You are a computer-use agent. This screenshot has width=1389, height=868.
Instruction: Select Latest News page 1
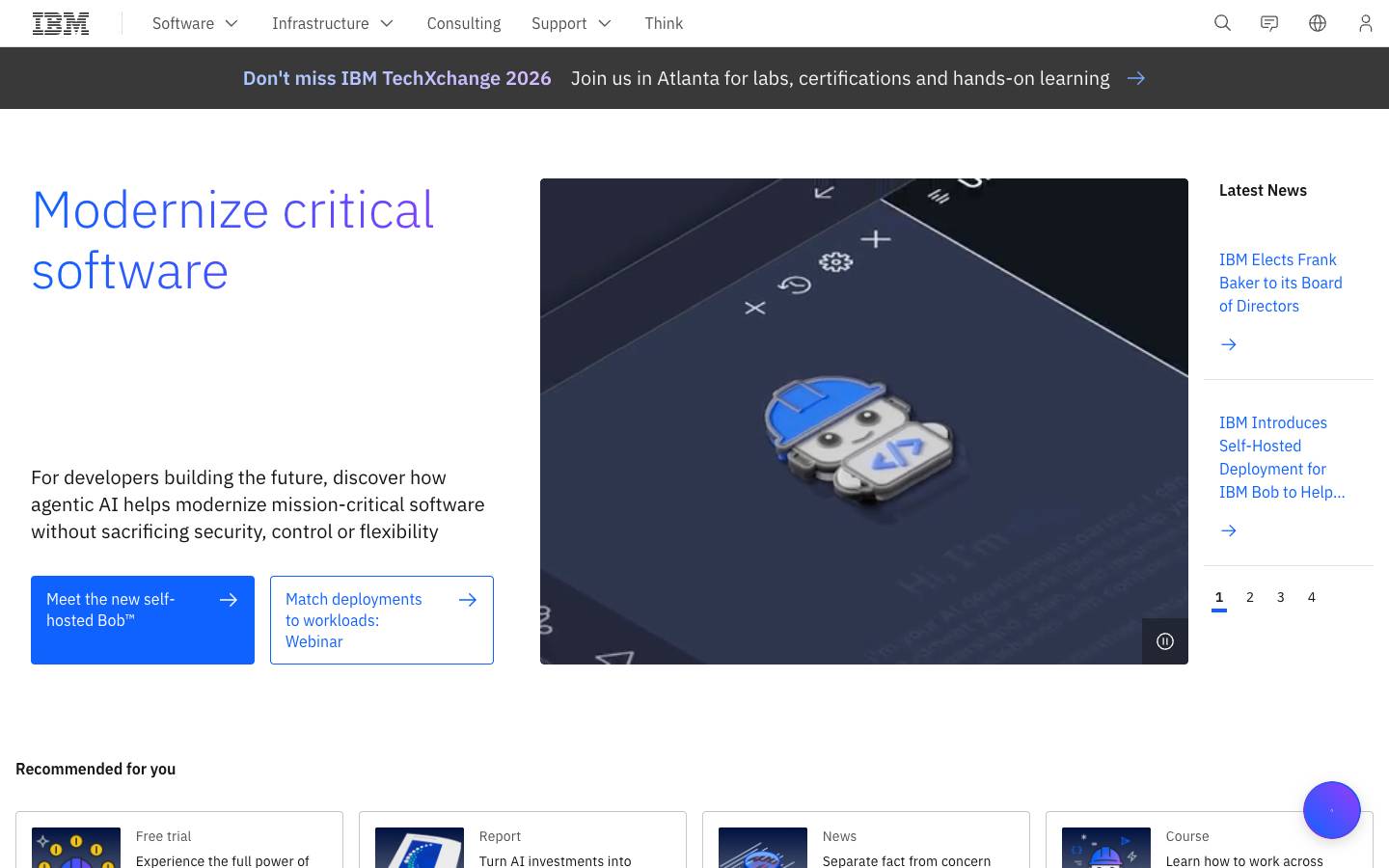coord(1219,597)
